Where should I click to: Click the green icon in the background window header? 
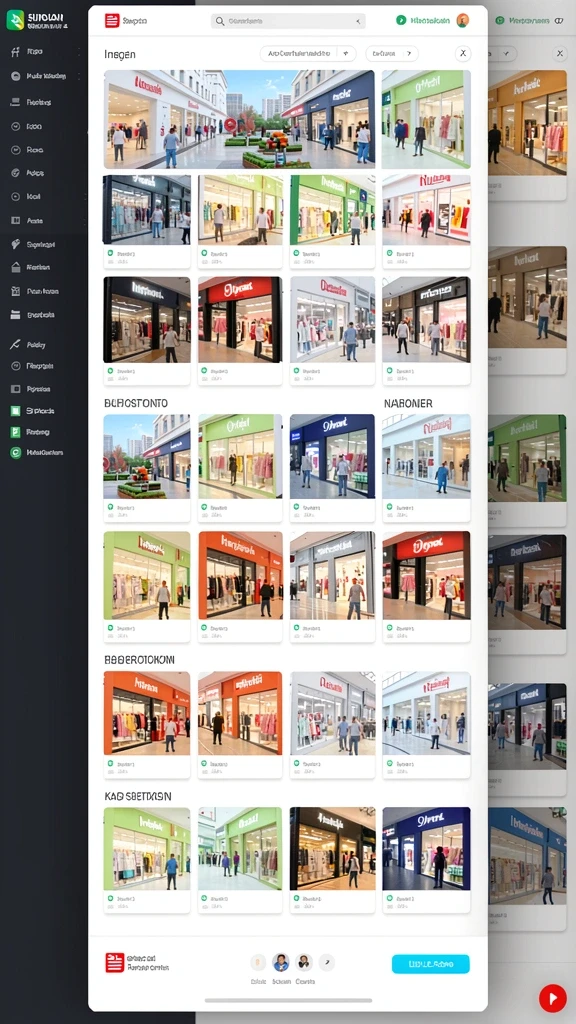pyautogui.click(x=500, y=20)
